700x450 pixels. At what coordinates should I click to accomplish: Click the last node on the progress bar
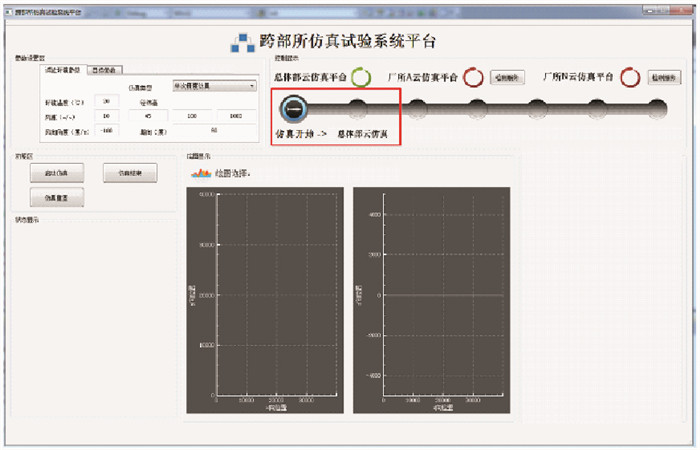(x=657, y=106)
